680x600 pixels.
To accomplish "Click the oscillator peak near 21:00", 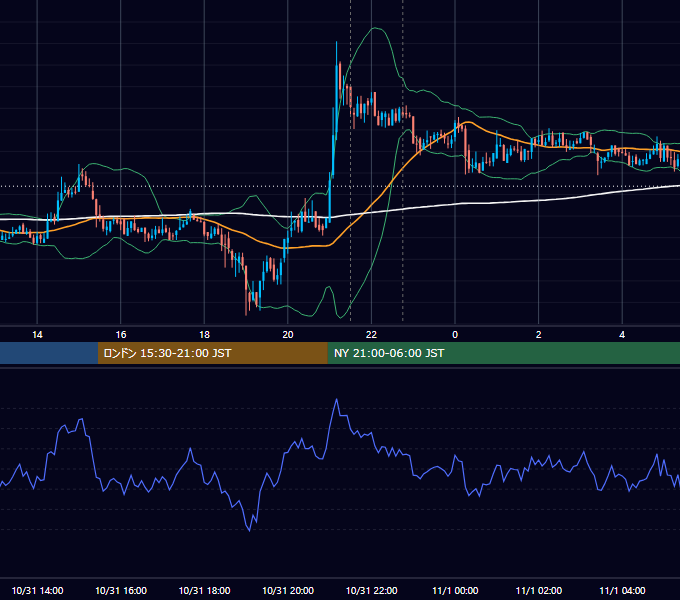I will tap(337, 399).
